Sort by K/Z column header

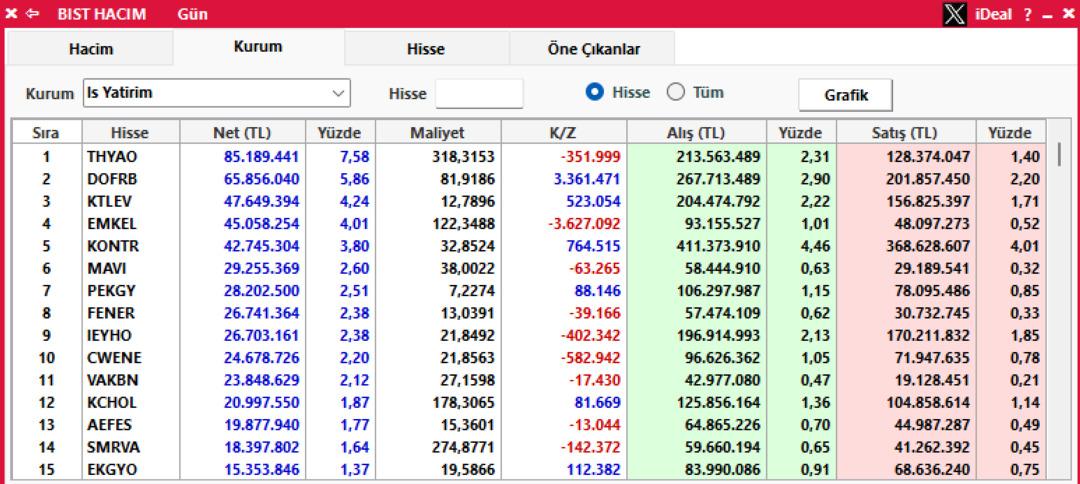click(564, 132)
